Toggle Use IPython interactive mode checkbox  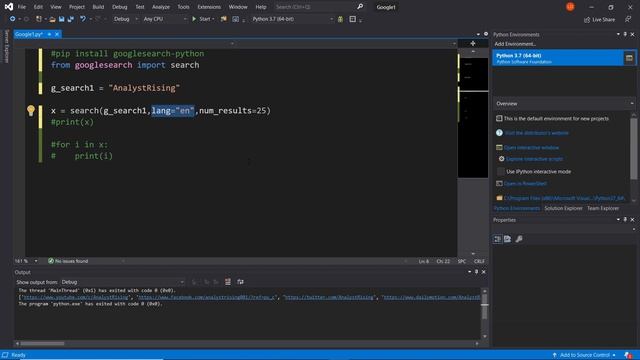point(500,171)
